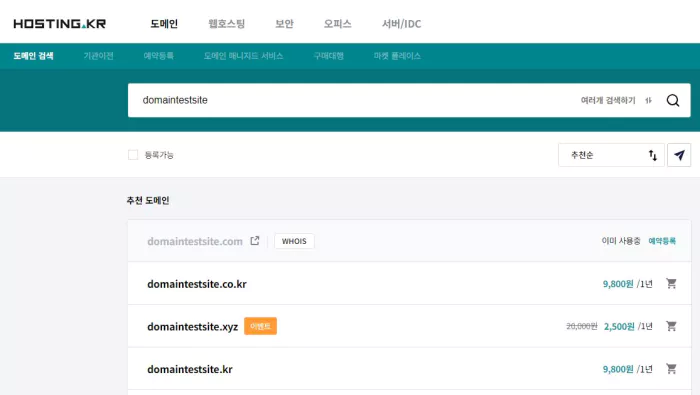Click the magnifier search icon
This screenshot has width=700, height=395.
pos(673,100)
